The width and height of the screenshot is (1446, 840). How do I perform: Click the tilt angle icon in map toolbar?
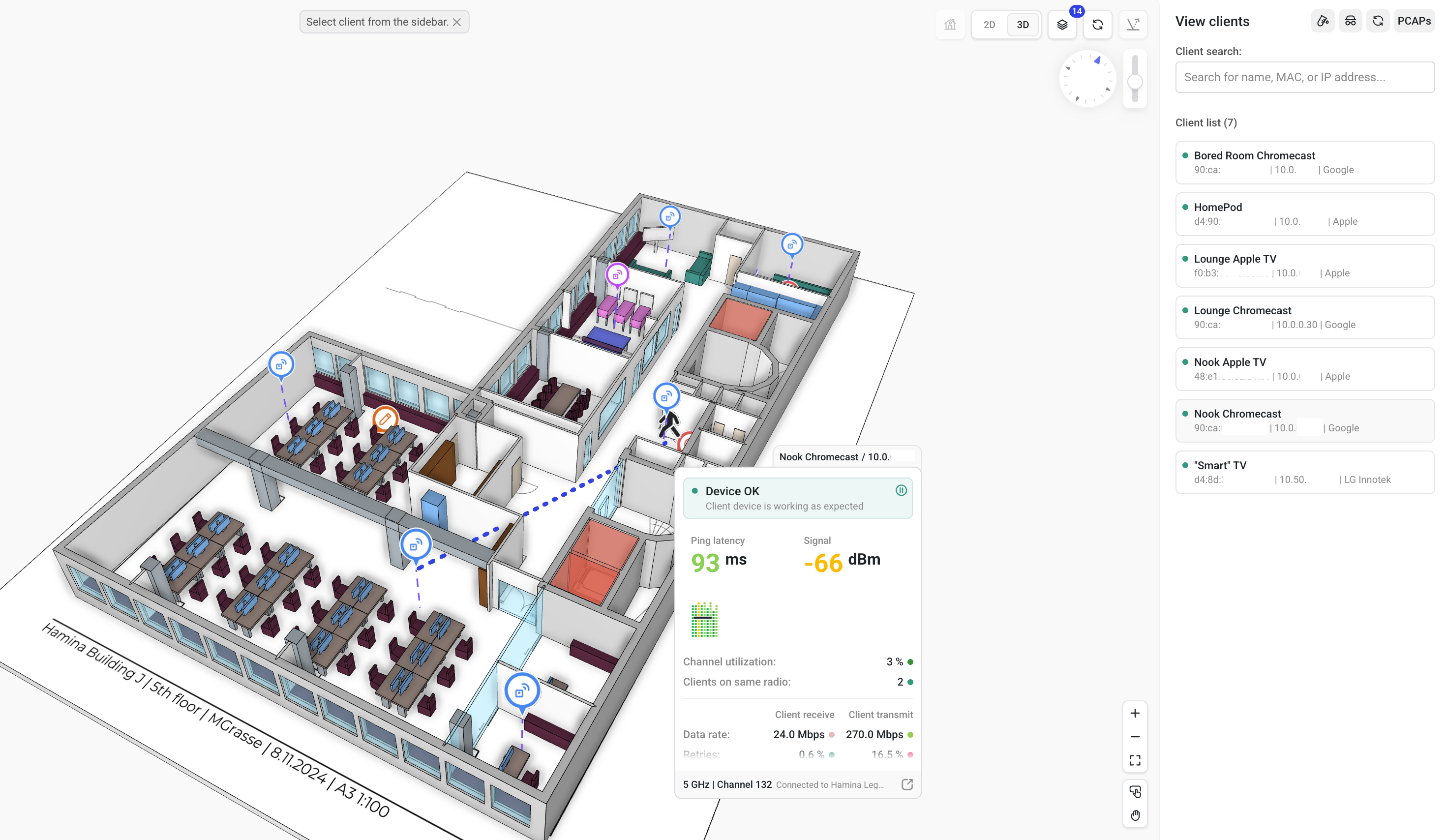coord(1133,25)
